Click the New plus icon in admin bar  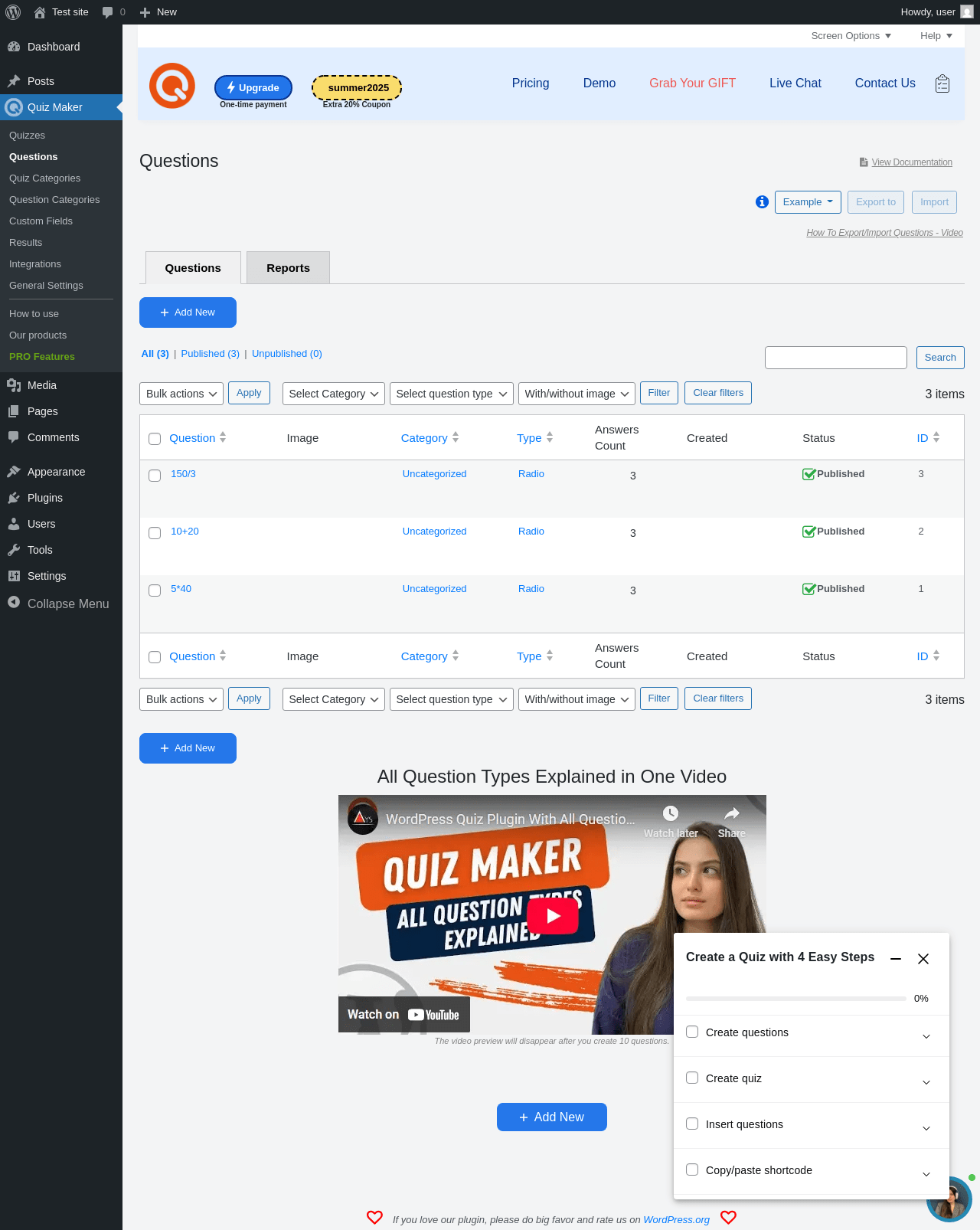(x=145, y=12)
